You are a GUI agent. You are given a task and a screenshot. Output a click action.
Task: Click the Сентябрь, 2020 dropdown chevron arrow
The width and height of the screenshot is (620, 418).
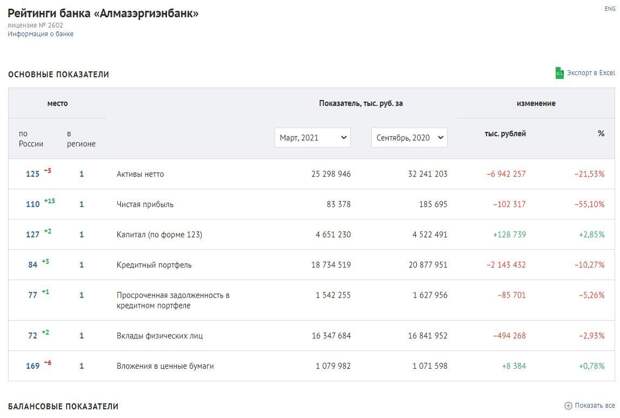click(440, 138)
